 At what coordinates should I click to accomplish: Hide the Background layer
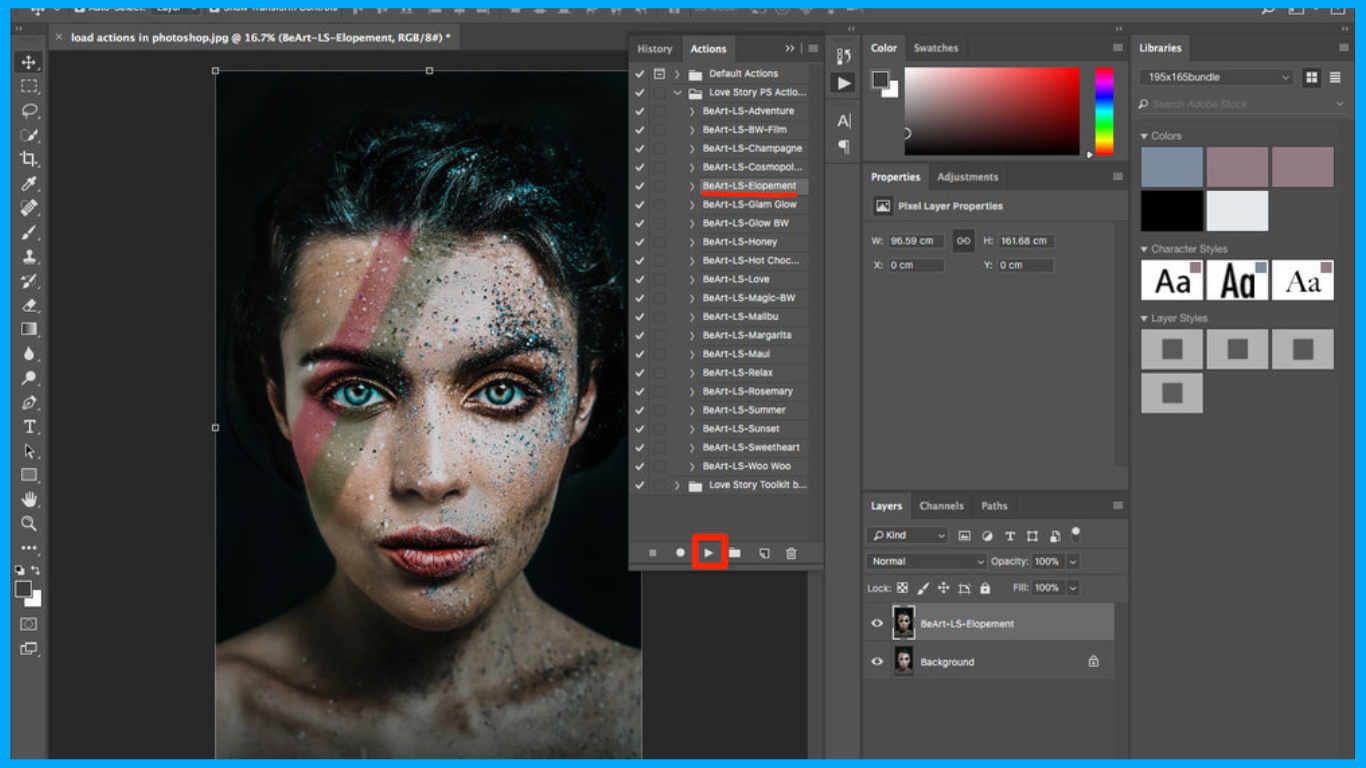tap(877, 662)
